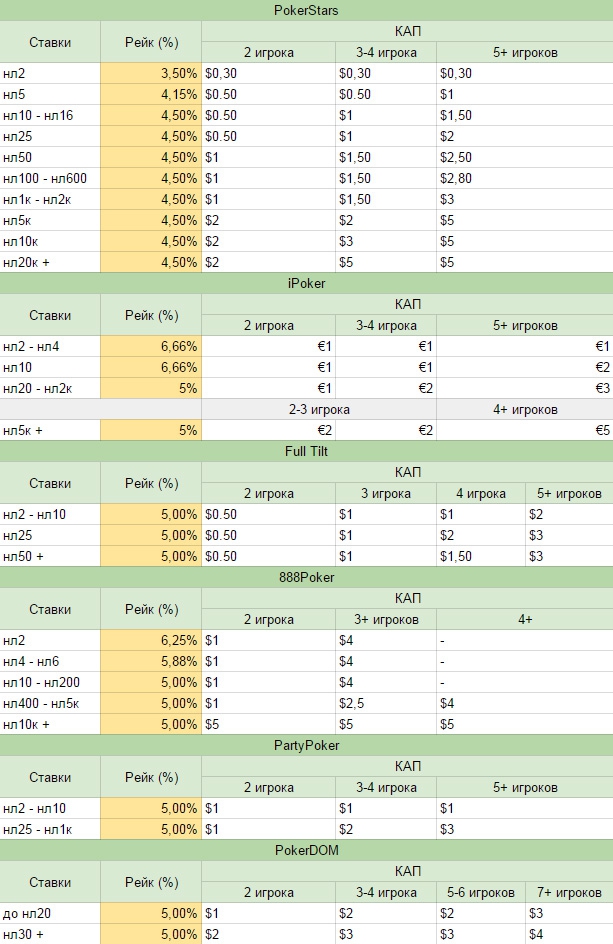Click the PokerStars section header
Viewport: 613px width, 944px height.
306,10
